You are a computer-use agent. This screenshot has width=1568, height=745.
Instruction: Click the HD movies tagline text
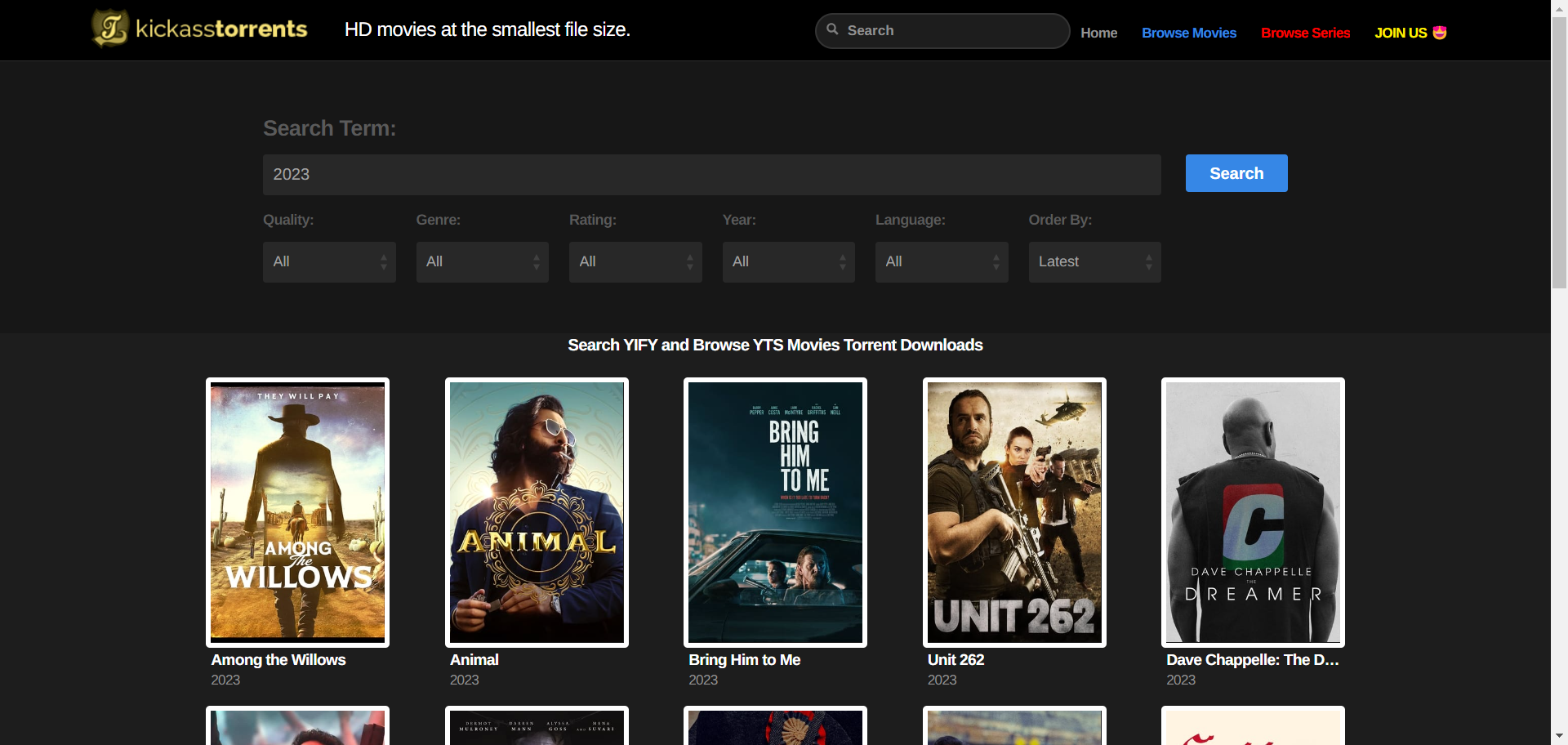[x=488, y=29]
